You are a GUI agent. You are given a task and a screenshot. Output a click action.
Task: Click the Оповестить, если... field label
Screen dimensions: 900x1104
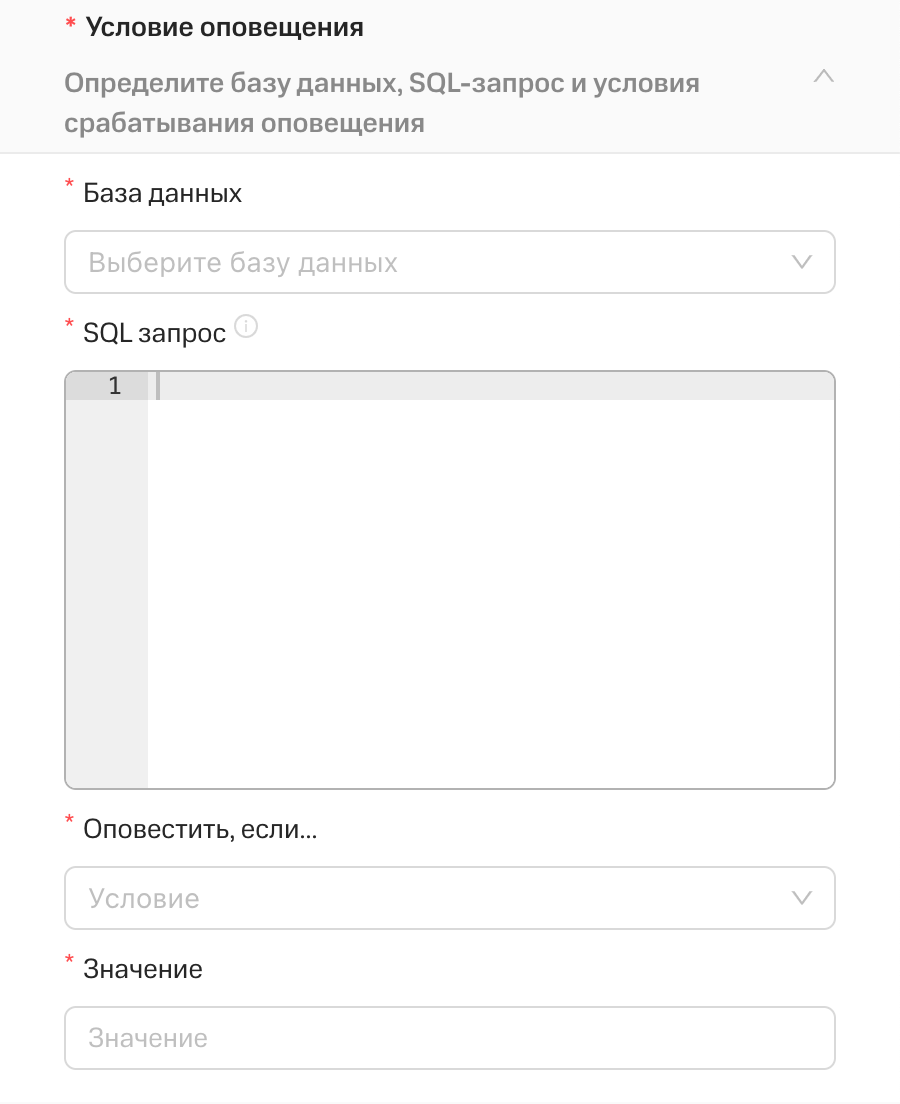(200, 829)
